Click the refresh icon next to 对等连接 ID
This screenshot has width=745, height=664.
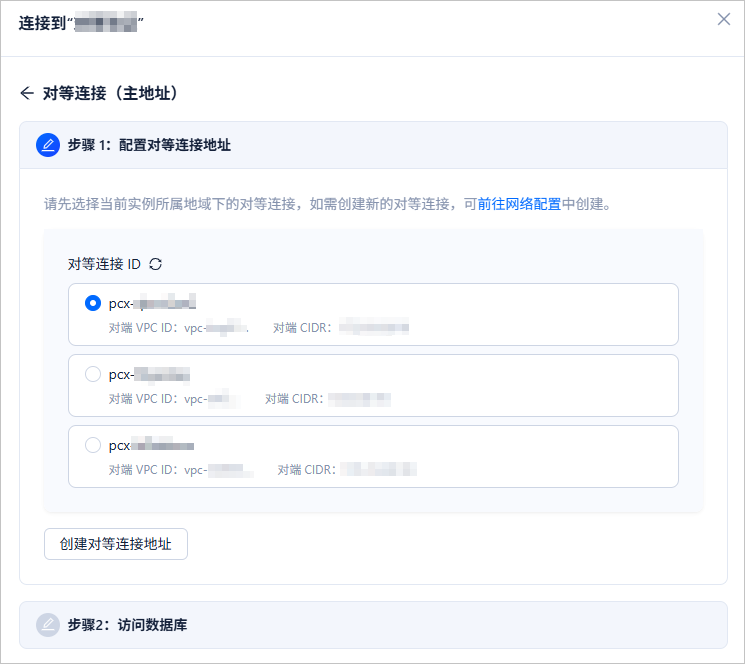coord(155,264)
